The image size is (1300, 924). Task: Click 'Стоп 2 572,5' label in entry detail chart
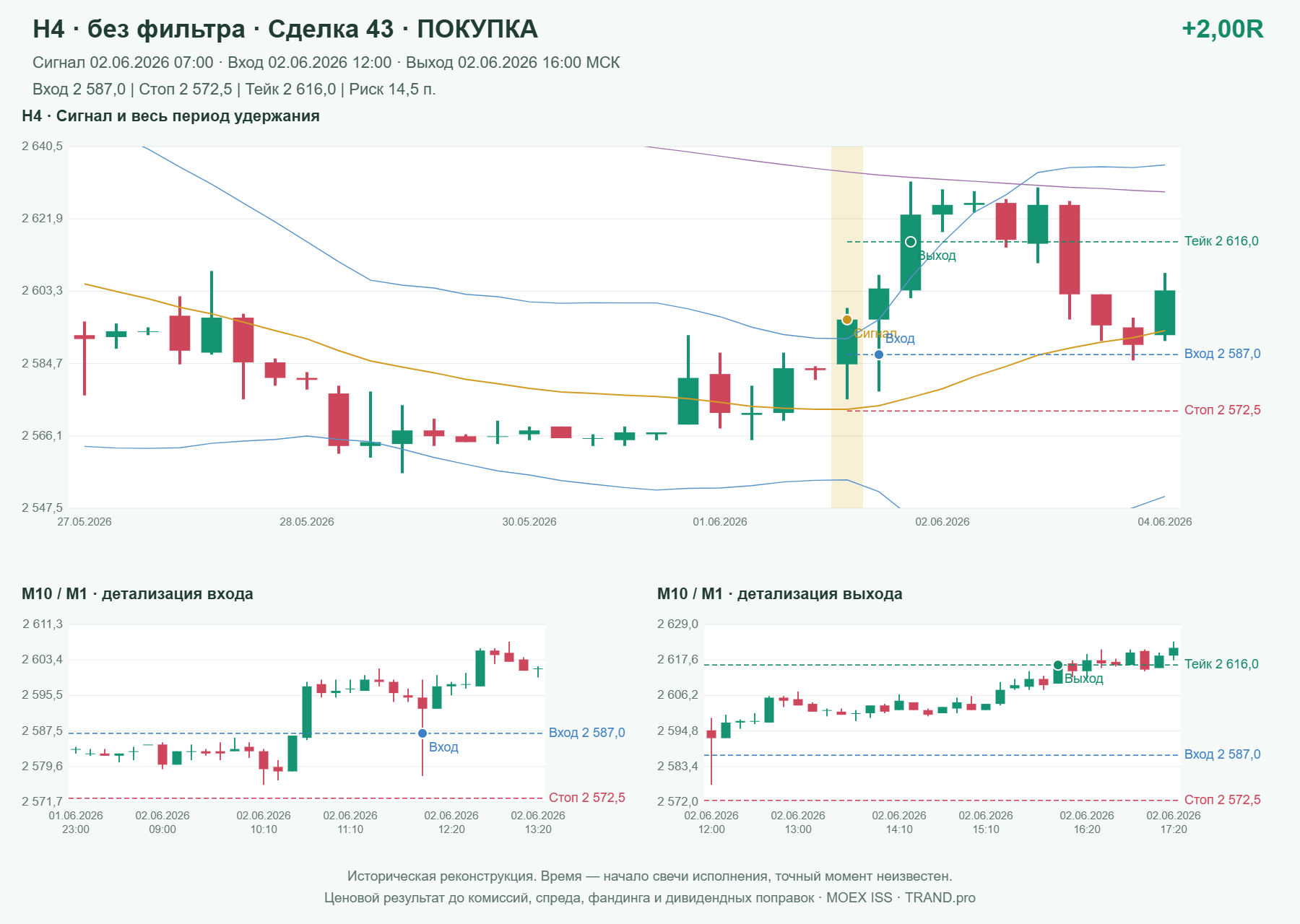586,798
